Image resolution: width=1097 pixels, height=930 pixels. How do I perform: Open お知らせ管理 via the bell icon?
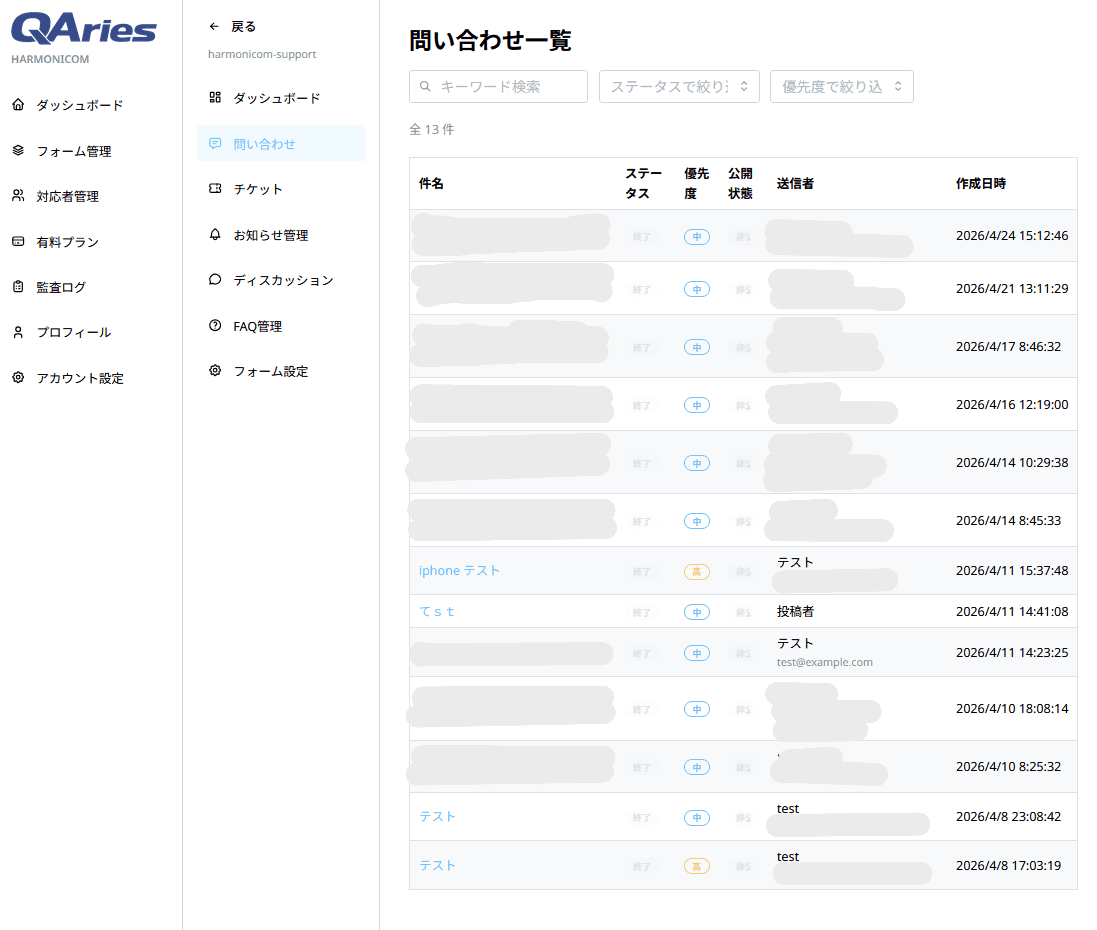point(214,234)
